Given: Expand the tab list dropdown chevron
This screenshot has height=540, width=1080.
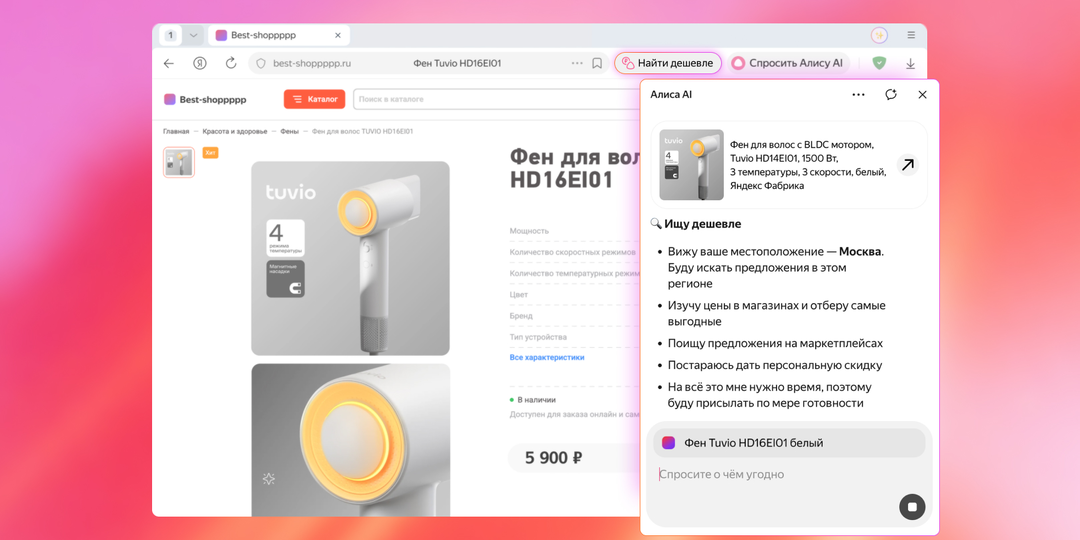Looking at the screenshot, I should click(193, 35).
